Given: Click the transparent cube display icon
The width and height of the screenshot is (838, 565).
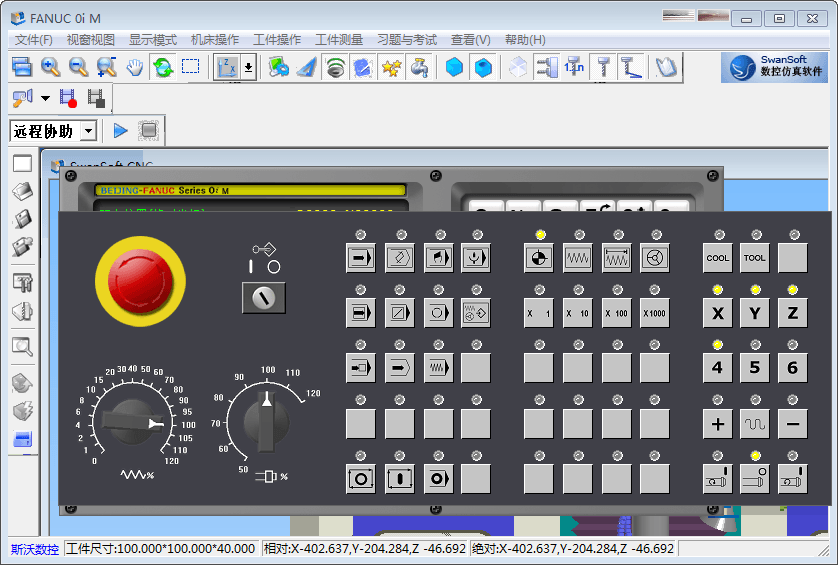Looking at the screenshot, I should 517,67.
